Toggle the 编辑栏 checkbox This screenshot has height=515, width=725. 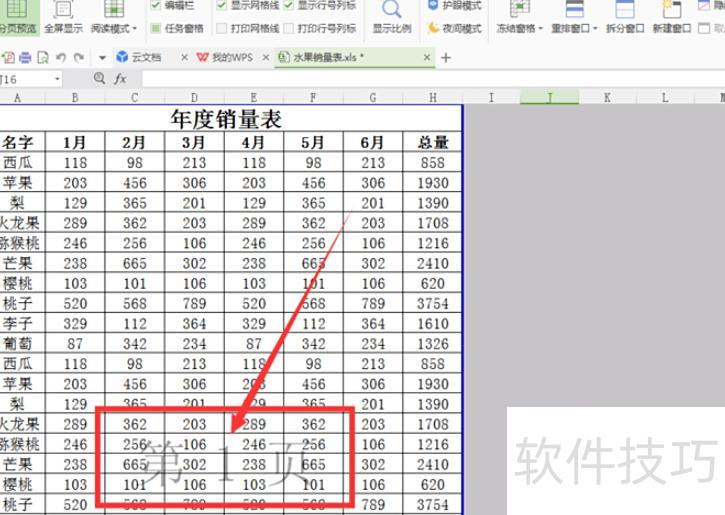[156, 6]
